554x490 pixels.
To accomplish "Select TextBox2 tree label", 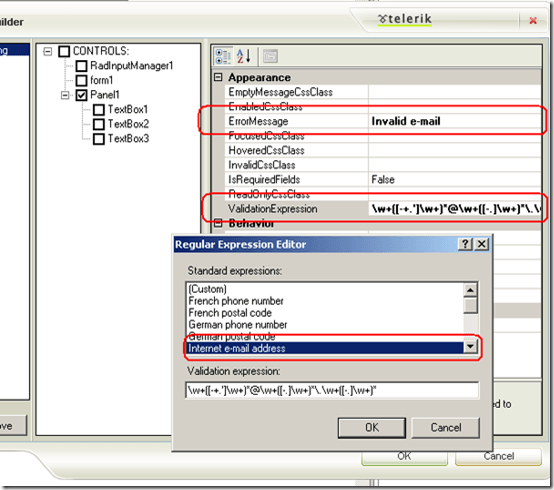I will [x=128, y=124].
